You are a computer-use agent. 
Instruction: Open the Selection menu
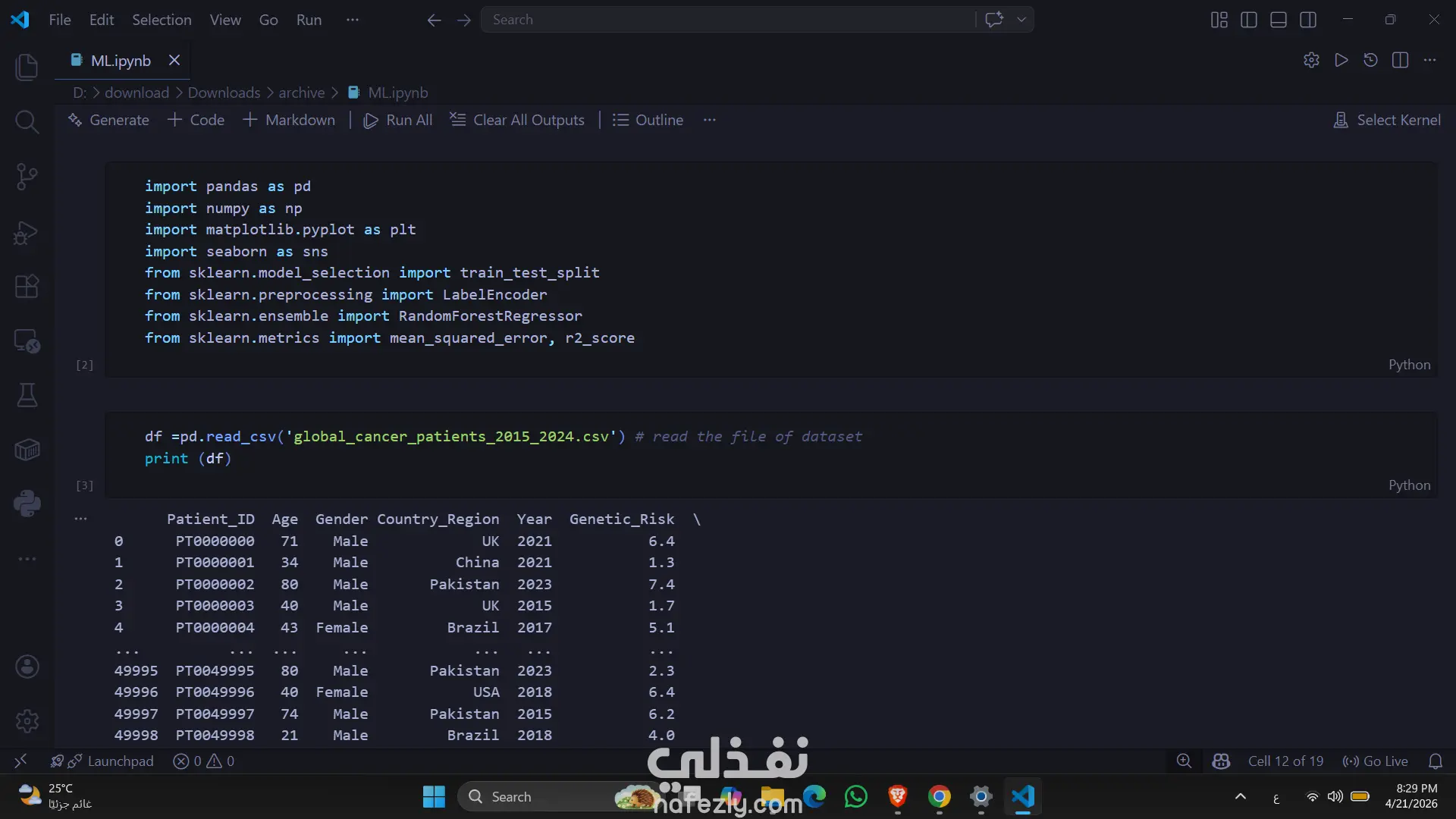click(x=162, y=20)
